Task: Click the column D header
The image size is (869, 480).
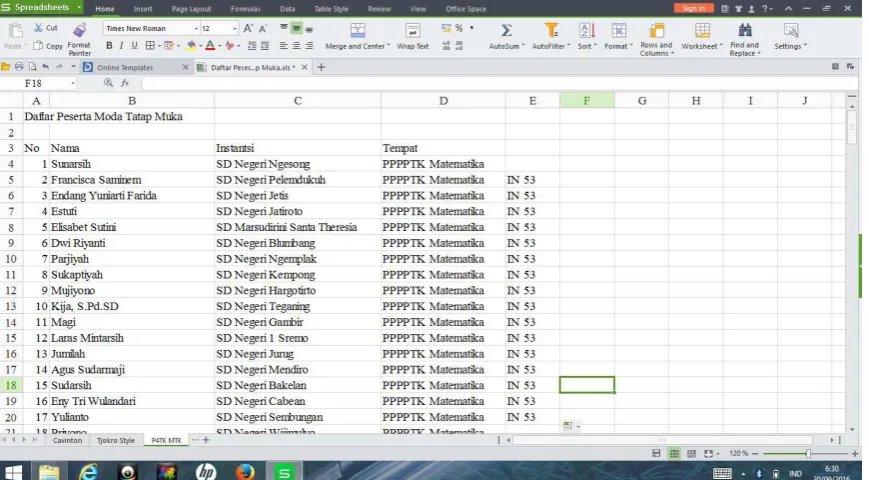Action: coord(443,100)
